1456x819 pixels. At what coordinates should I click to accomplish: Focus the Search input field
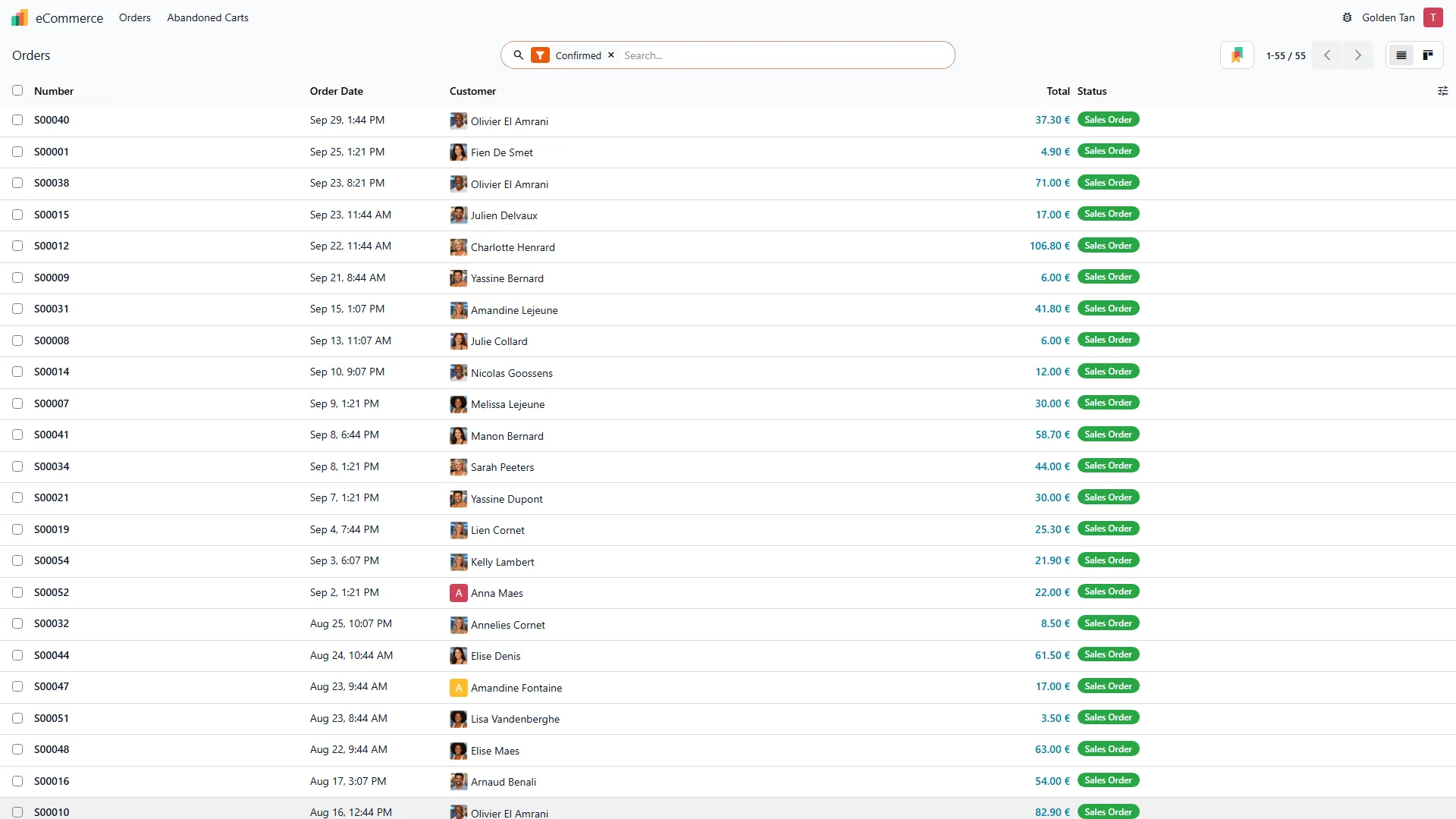click(785, 55)
